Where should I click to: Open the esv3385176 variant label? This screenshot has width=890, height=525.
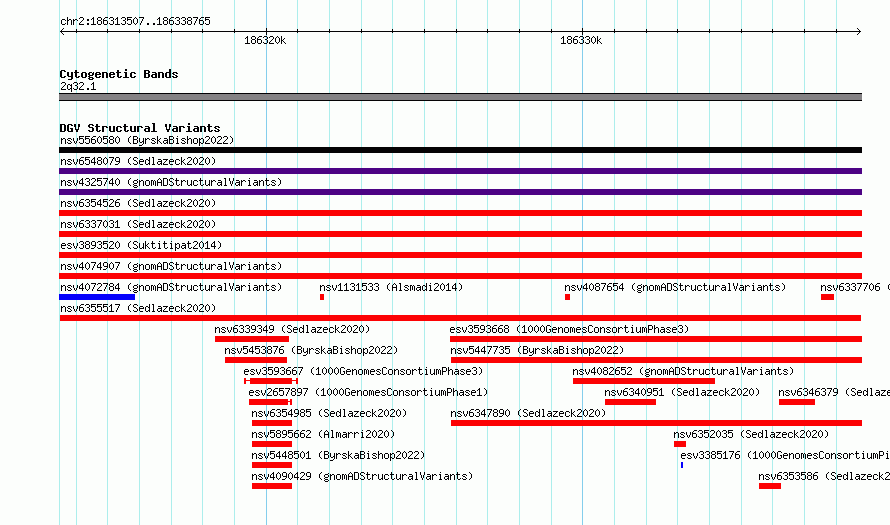[x=785, y=455]
